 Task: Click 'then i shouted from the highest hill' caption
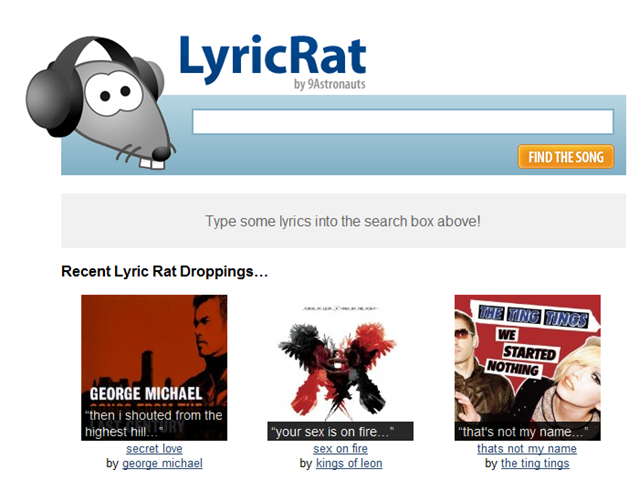154,423
